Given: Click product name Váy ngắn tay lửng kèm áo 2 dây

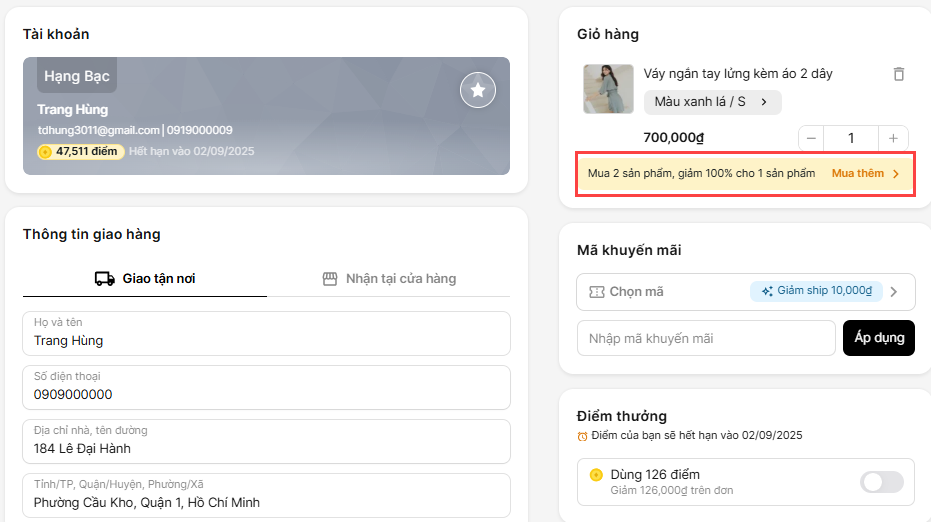Looking at the screenshot, I should tap(737, 74).
